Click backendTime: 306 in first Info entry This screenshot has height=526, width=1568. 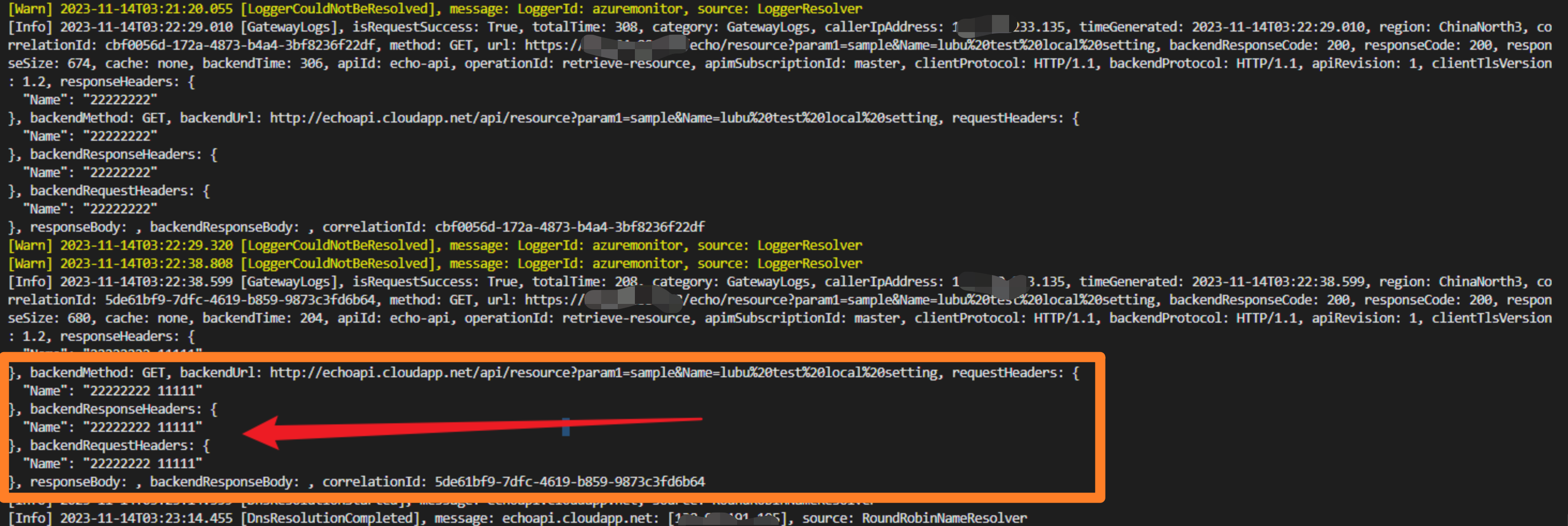click(x=258, y=64)
